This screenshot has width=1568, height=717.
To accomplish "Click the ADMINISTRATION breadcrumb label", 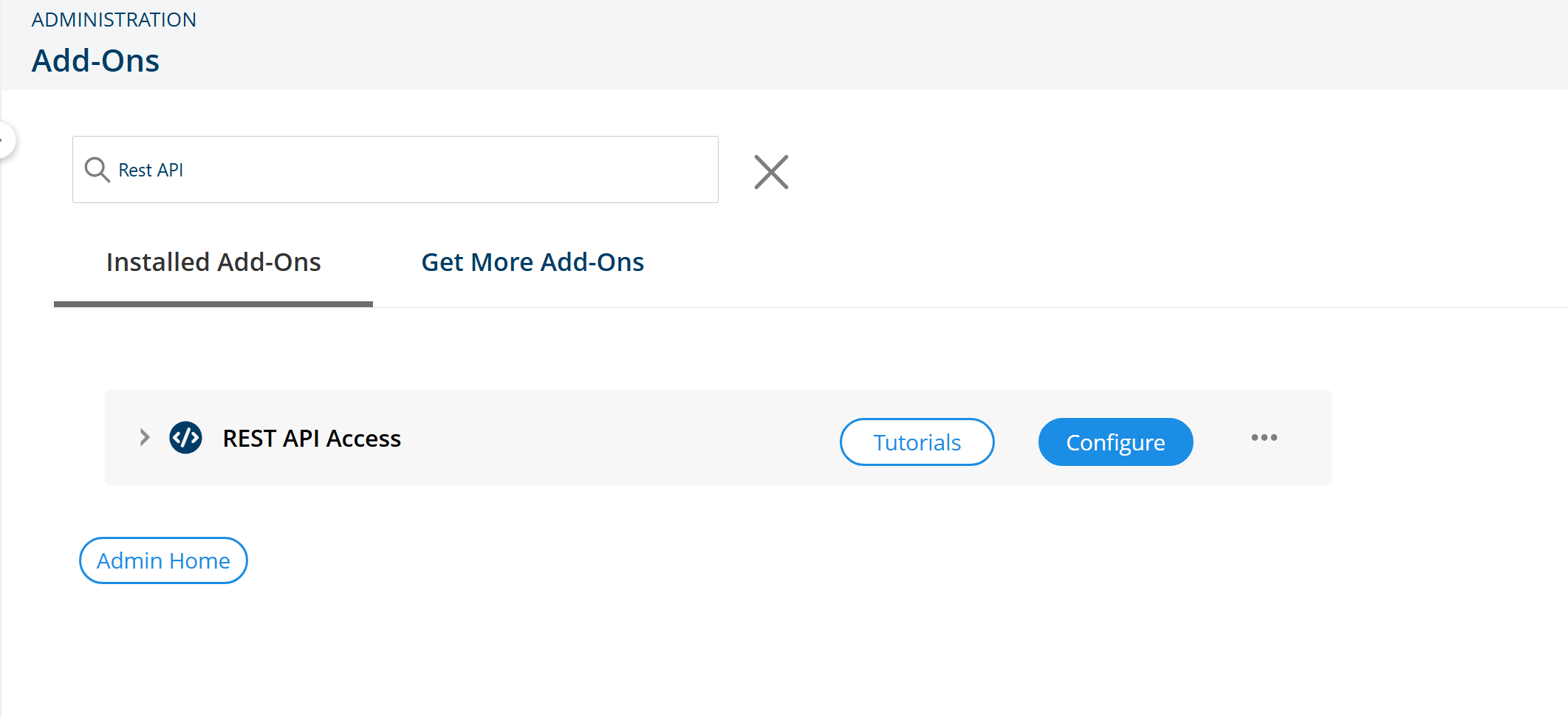I will coord(114,20).
